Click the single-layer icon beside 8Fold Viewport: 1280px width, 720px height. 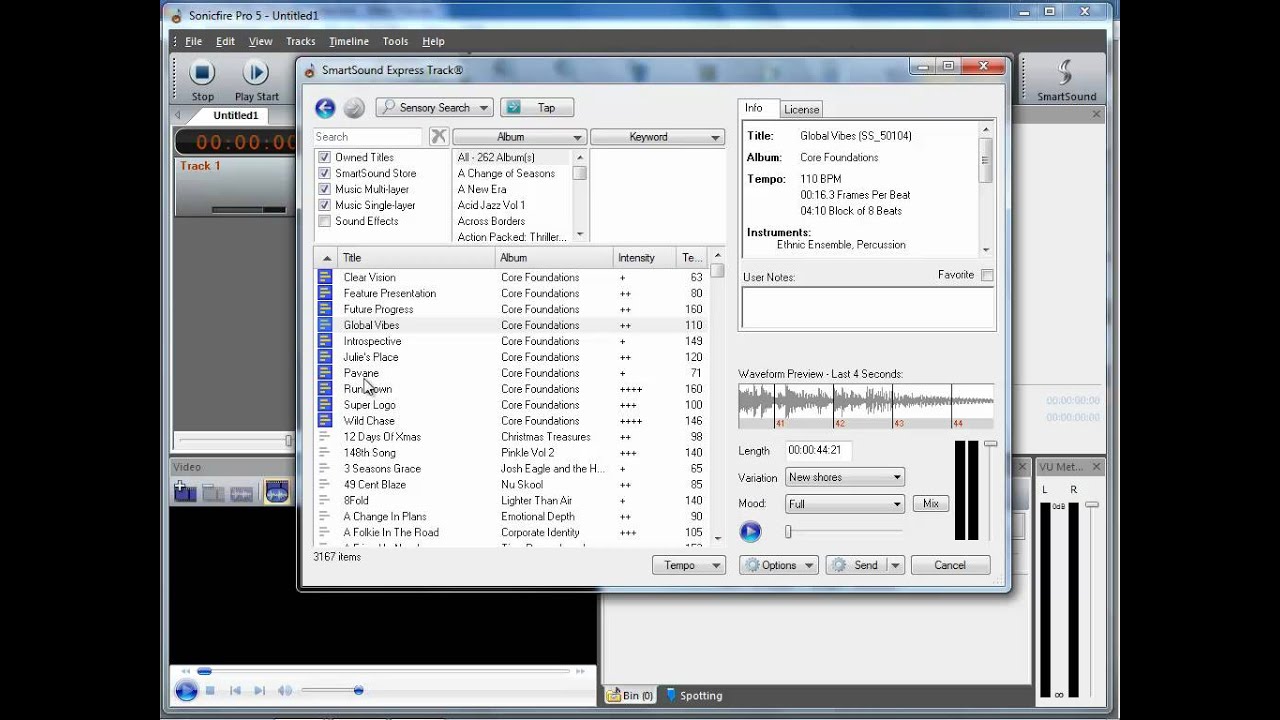(324, 501)
